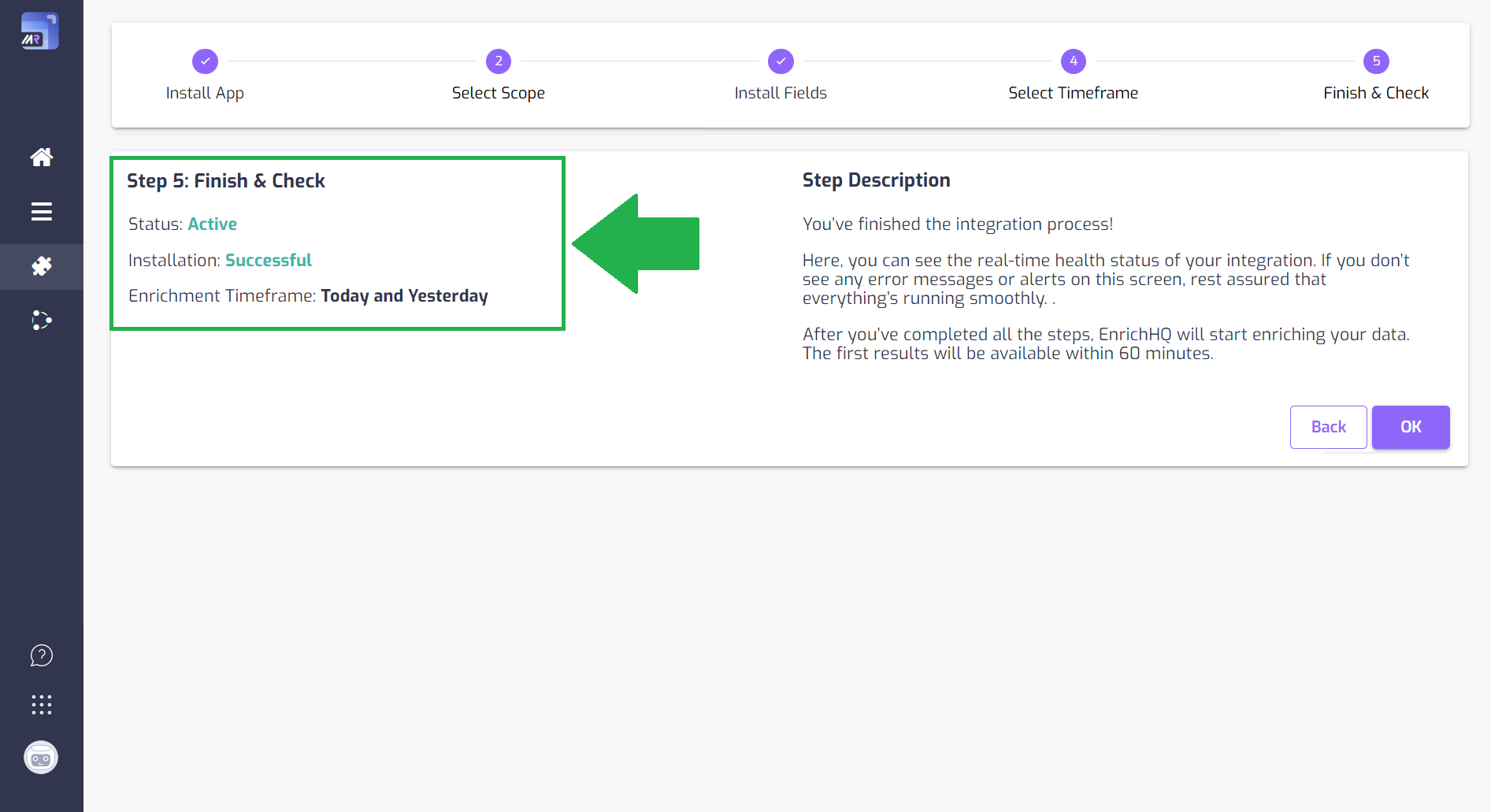Click the Install Fields checkmark step circle
Screen dimensions: 1491x812
(781, 61)
